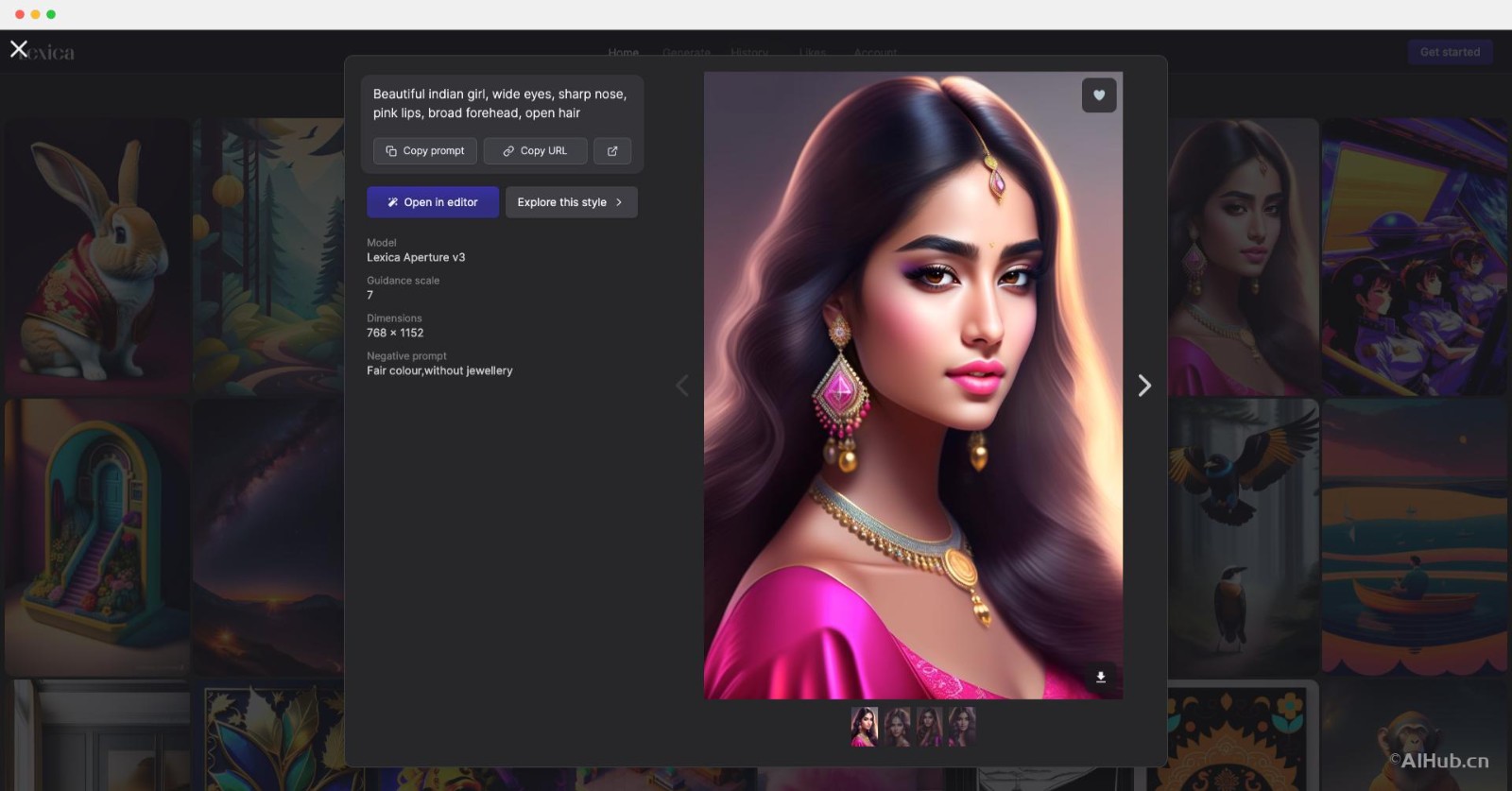Click the Copy prompt button
This screenshot has width=1512, height=791.
[425, 151]
